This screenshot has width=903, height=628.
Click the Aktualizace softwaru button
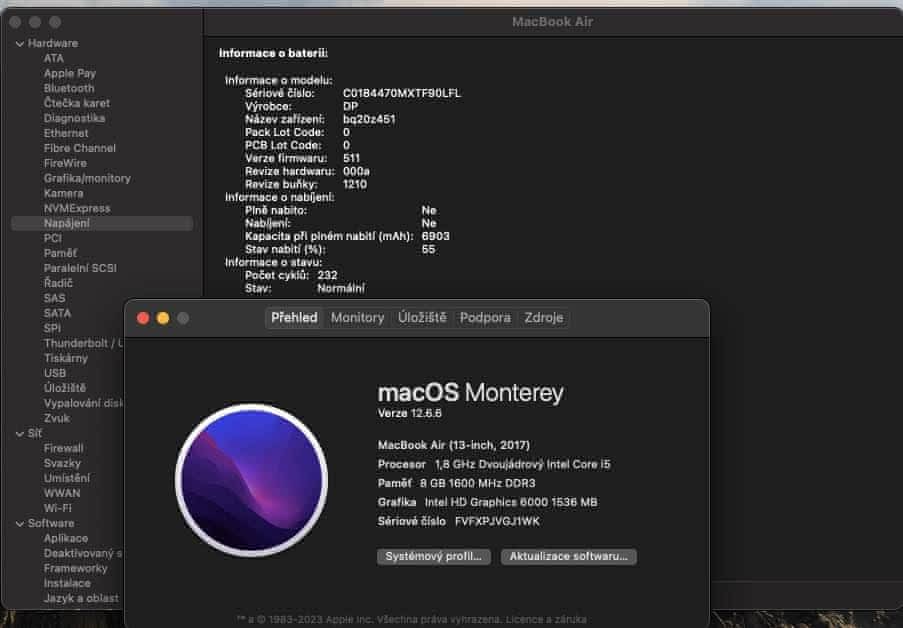pyautogui.click(x=568, y=557)
